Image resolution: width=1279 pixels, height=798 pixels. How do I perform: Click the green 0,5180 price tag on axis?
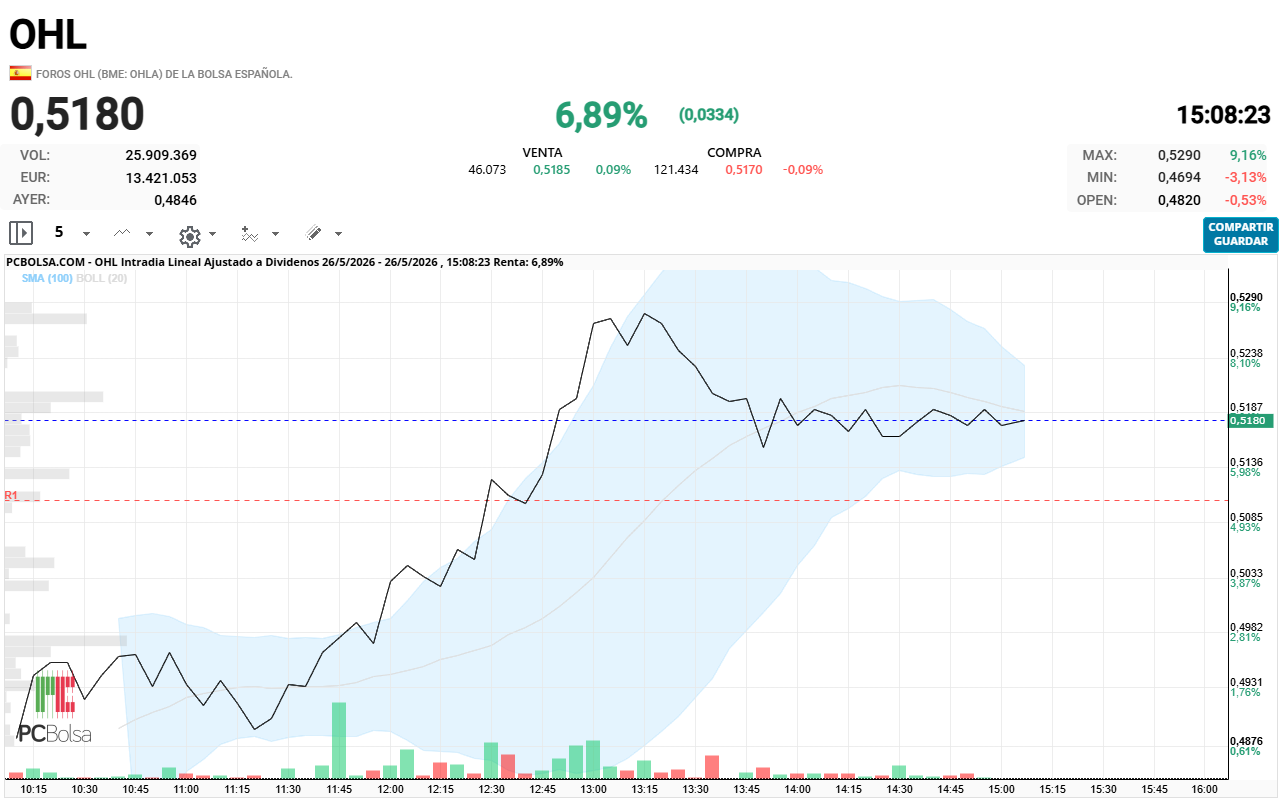click(x=1251, y=421)
